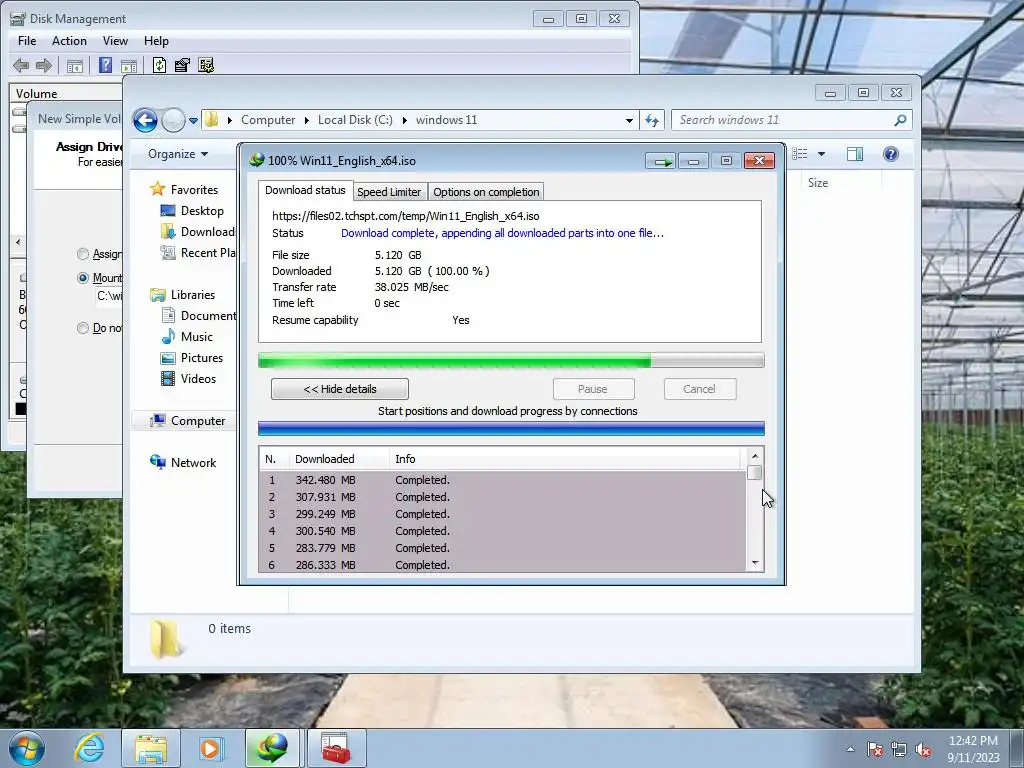Screen dimensions: 1024x768
Task: Select Pictures under Libraries
Action: pos(202,358)
